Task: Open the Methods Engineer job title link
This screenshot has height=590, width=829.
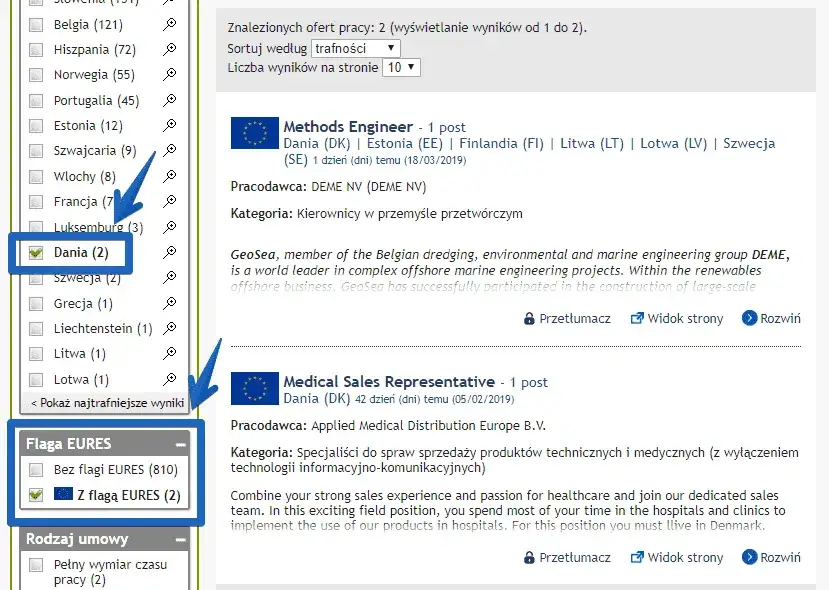Action: point(347,127)
